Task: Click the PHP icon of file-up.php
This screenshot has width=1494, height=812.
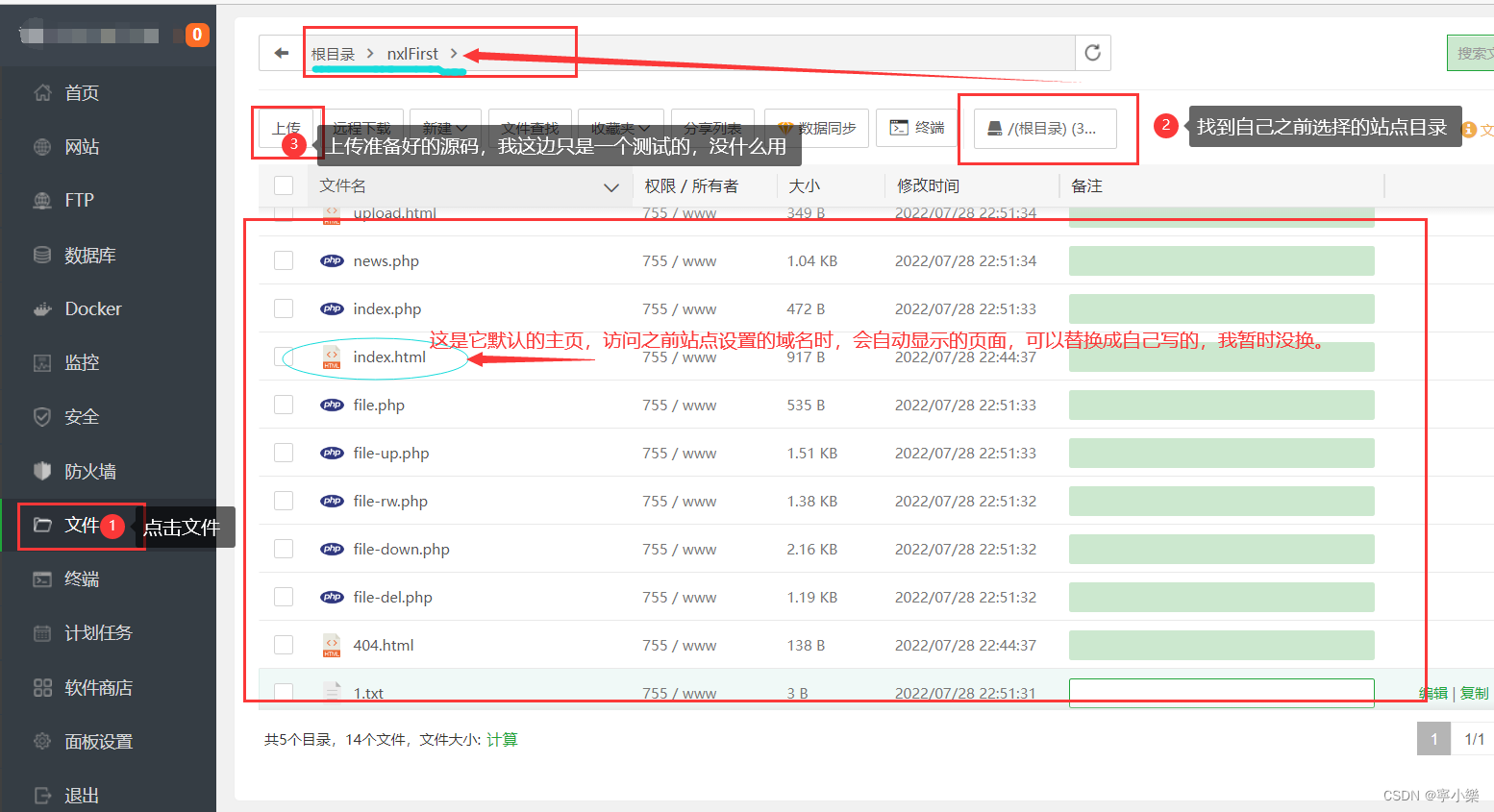Action: click(x=332, y=453)
